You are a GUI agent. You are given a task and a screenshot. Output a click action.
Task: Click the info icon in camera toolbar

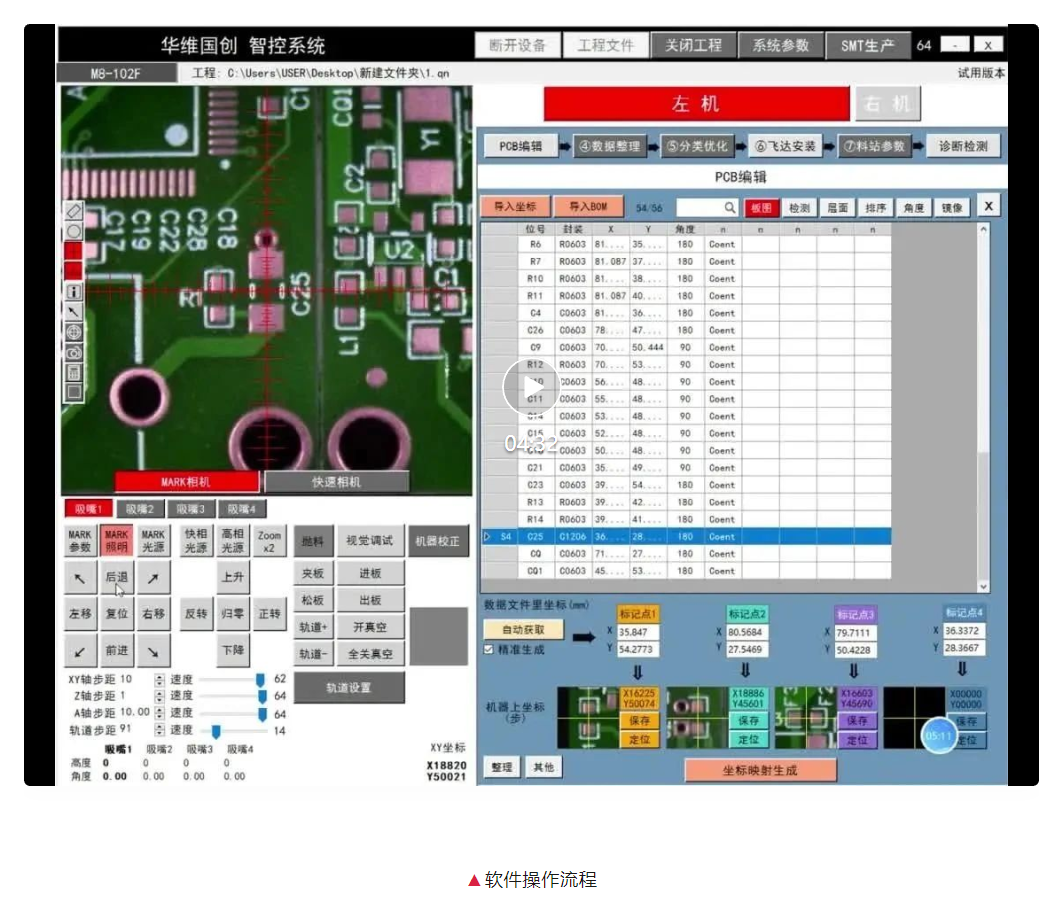pos(73,291)
